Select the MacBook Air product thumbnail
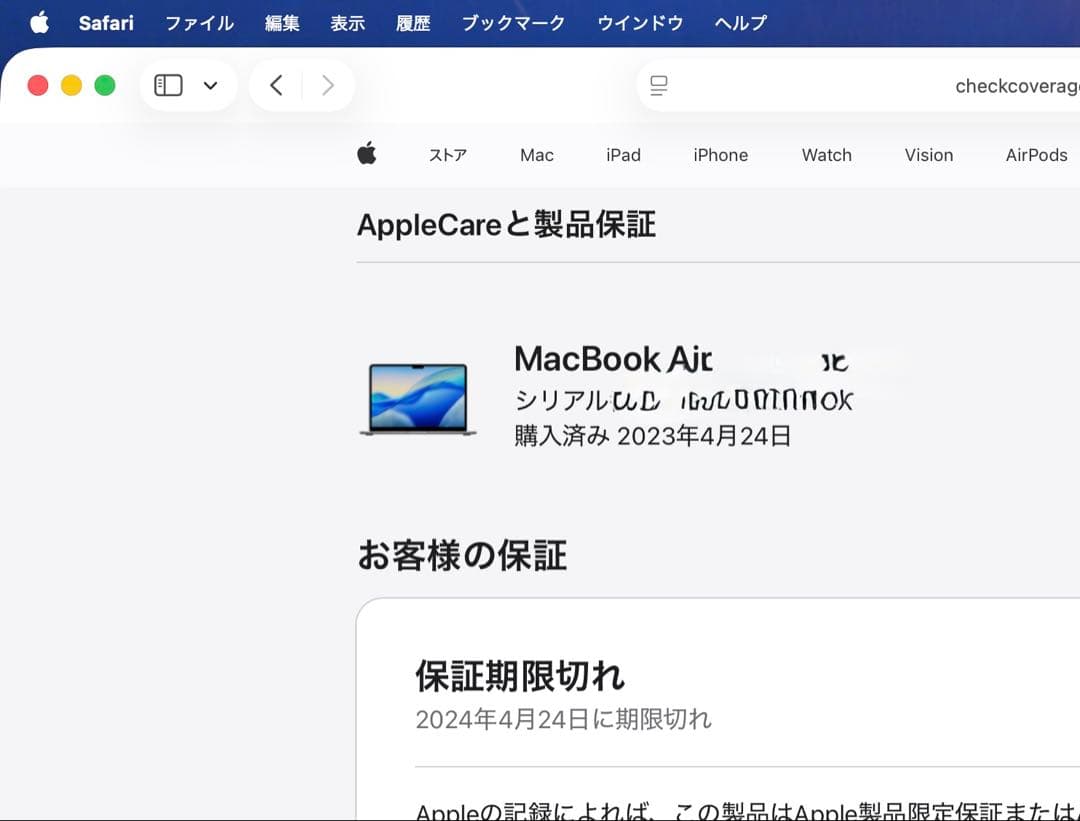The width and height of the screenshot is (1080, 821). click(x=418, y=399)
